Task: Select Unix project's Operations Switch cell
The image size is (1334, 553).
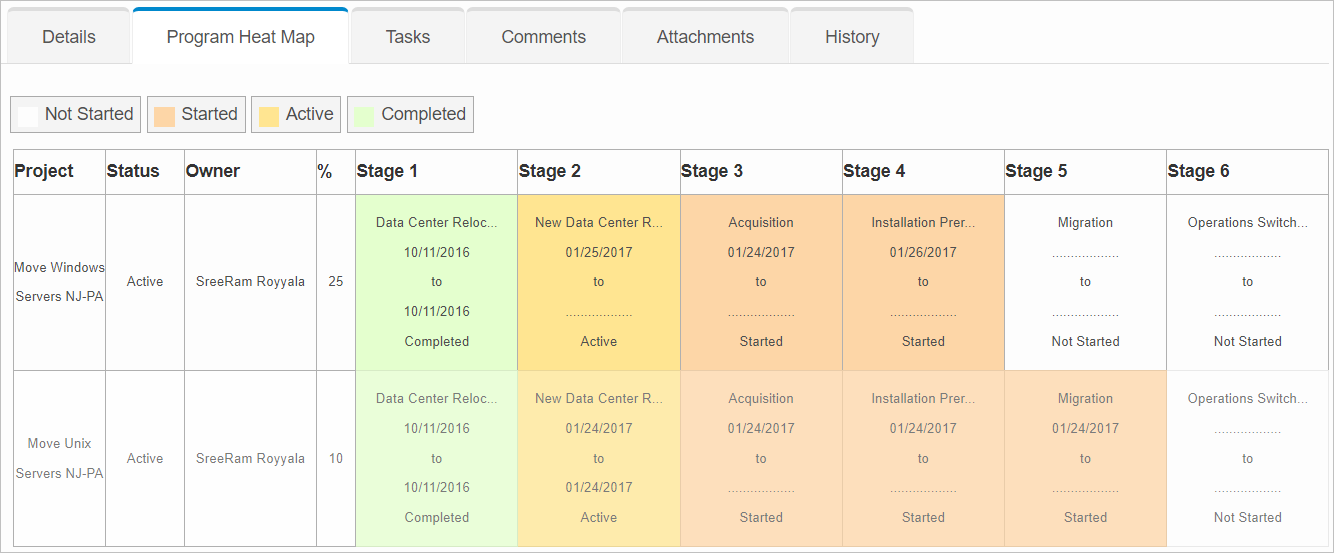Action: click(x=1247, y=458)
